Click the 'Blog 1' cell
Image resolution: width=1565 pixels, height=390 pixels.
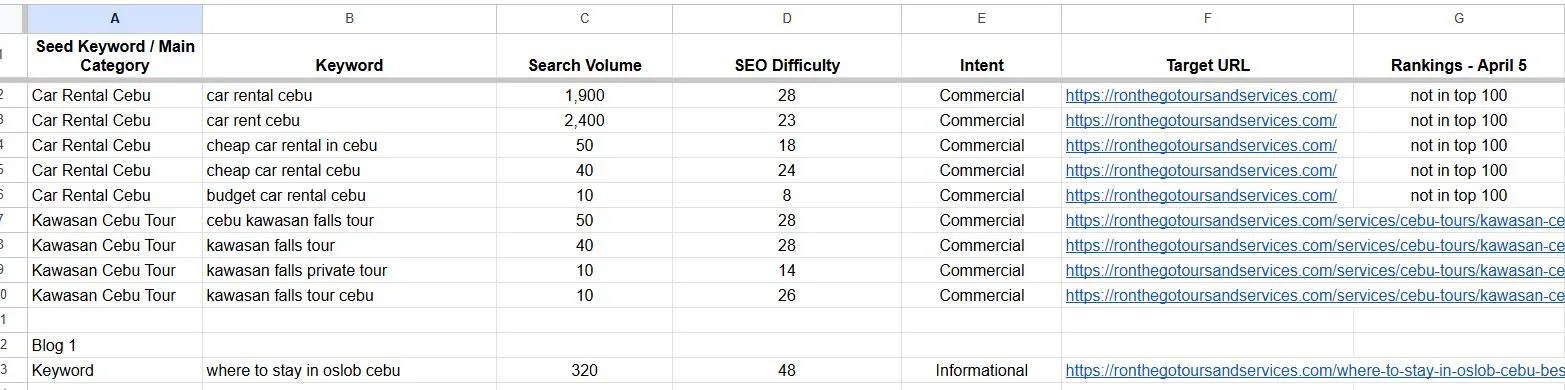point(115,346)
